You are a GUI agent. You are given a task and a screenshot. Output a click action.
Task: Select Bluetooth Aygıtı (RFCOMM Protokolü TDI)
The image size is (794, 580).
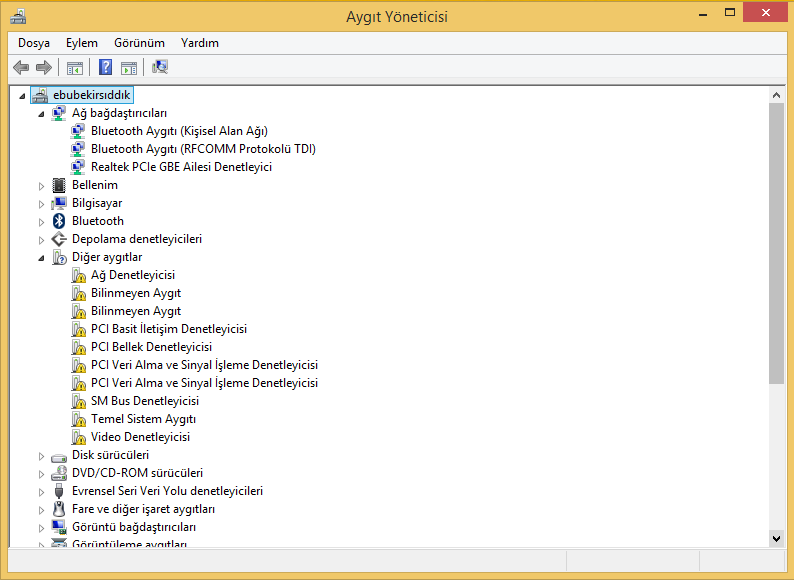(x=203, y=149)
